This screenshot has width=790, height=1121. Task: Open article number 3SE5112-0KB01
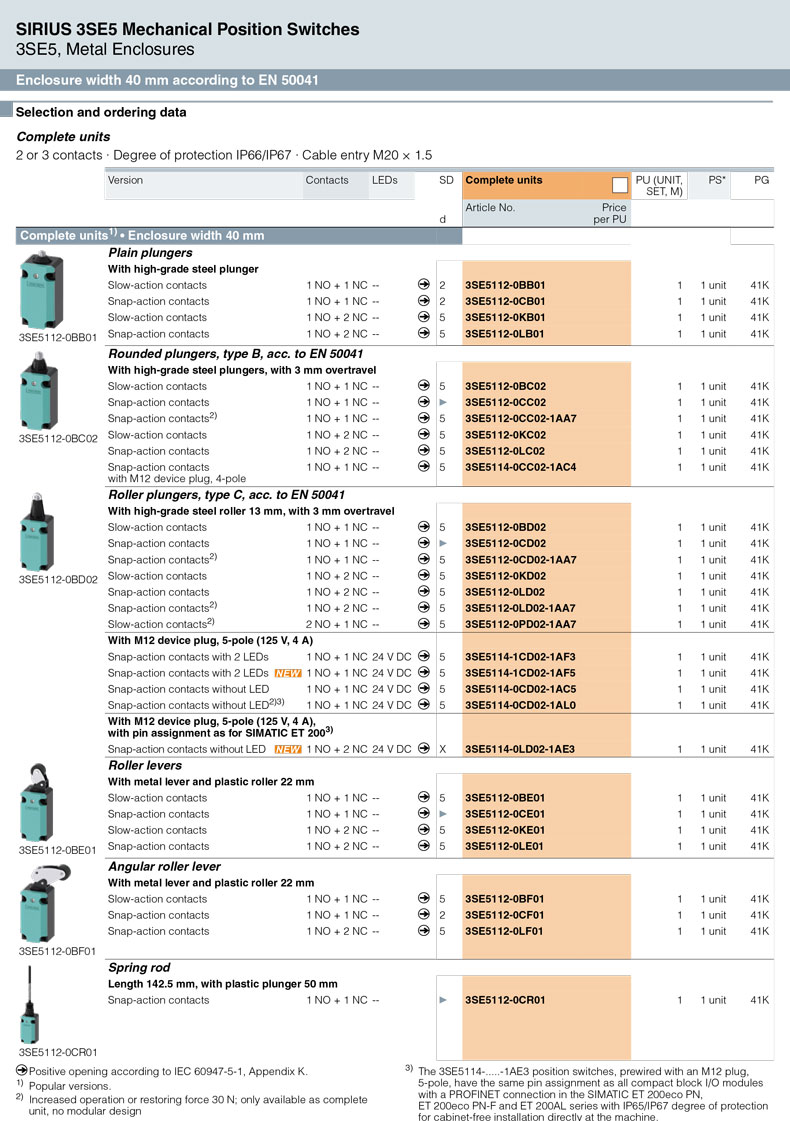(505, 318)
